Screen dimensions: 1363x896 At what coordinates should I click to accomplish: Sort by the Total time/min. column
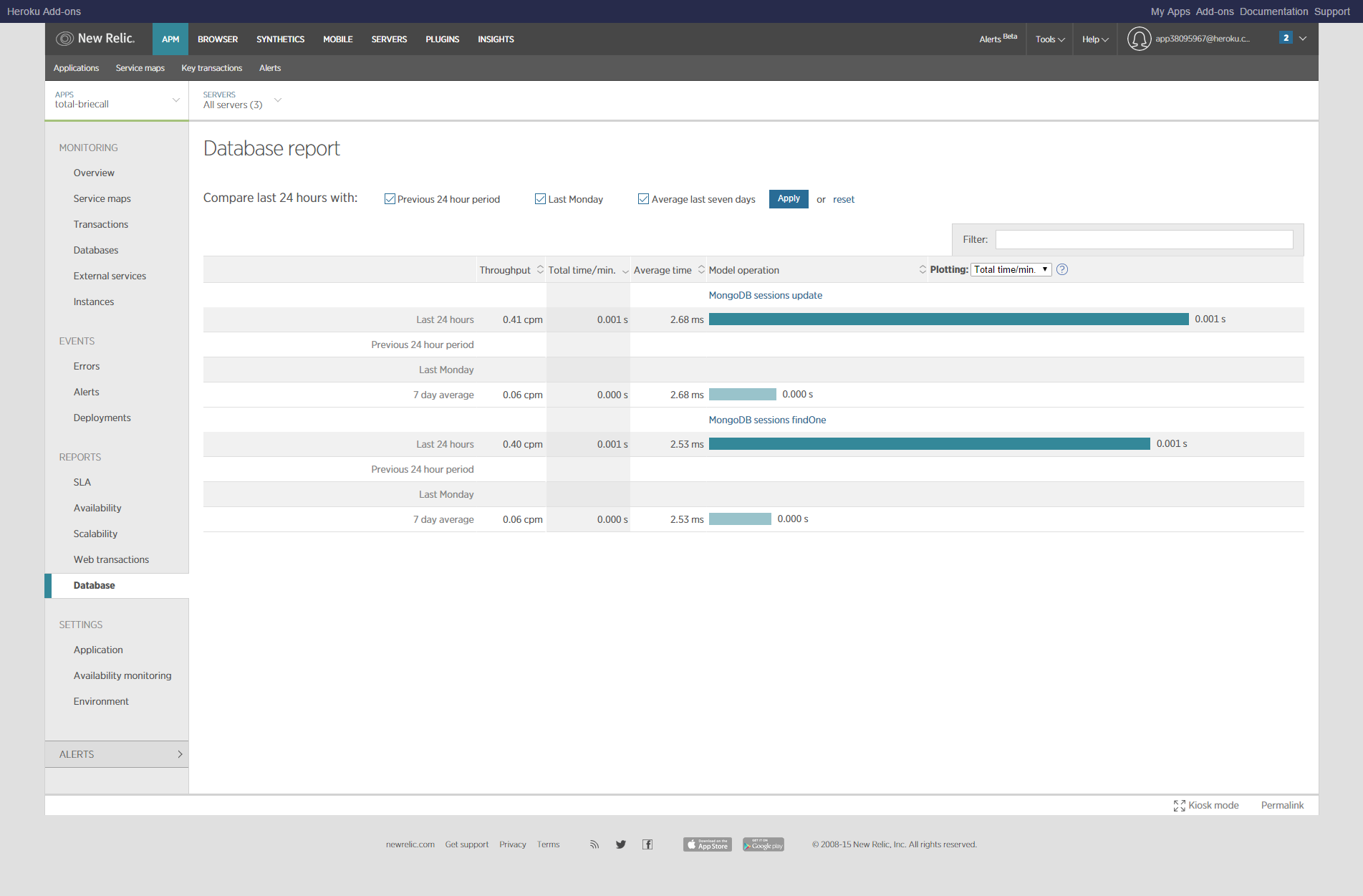coord(588,270)
